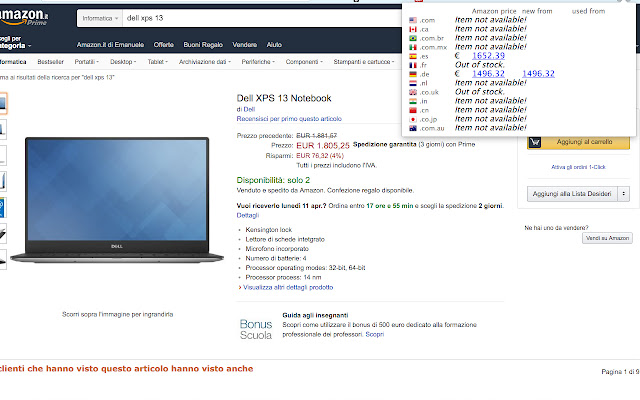Click the US flag icon for .com

point(413,20)
